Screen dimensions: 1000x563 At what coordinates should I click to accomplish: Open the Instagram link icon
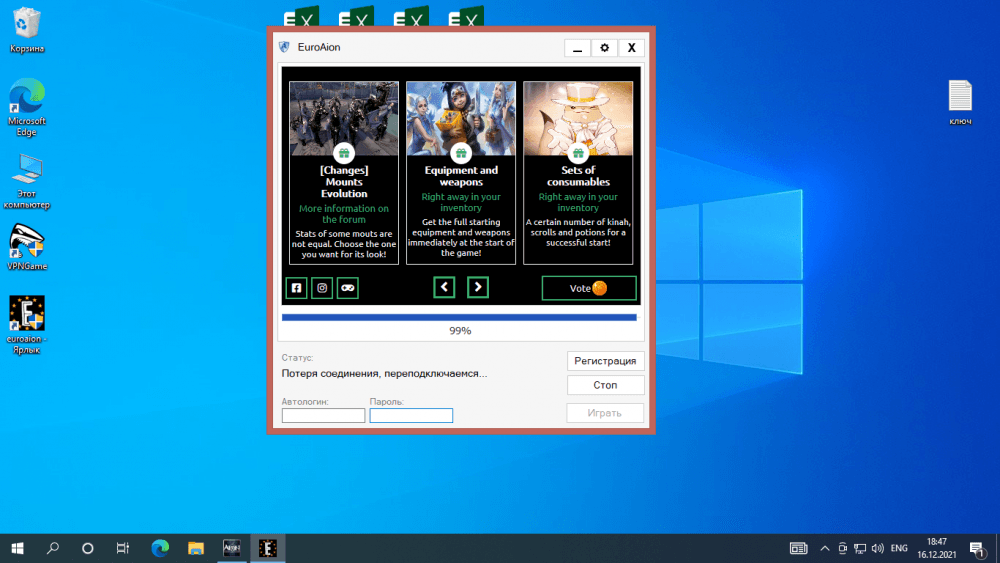(x=322, y=288)
